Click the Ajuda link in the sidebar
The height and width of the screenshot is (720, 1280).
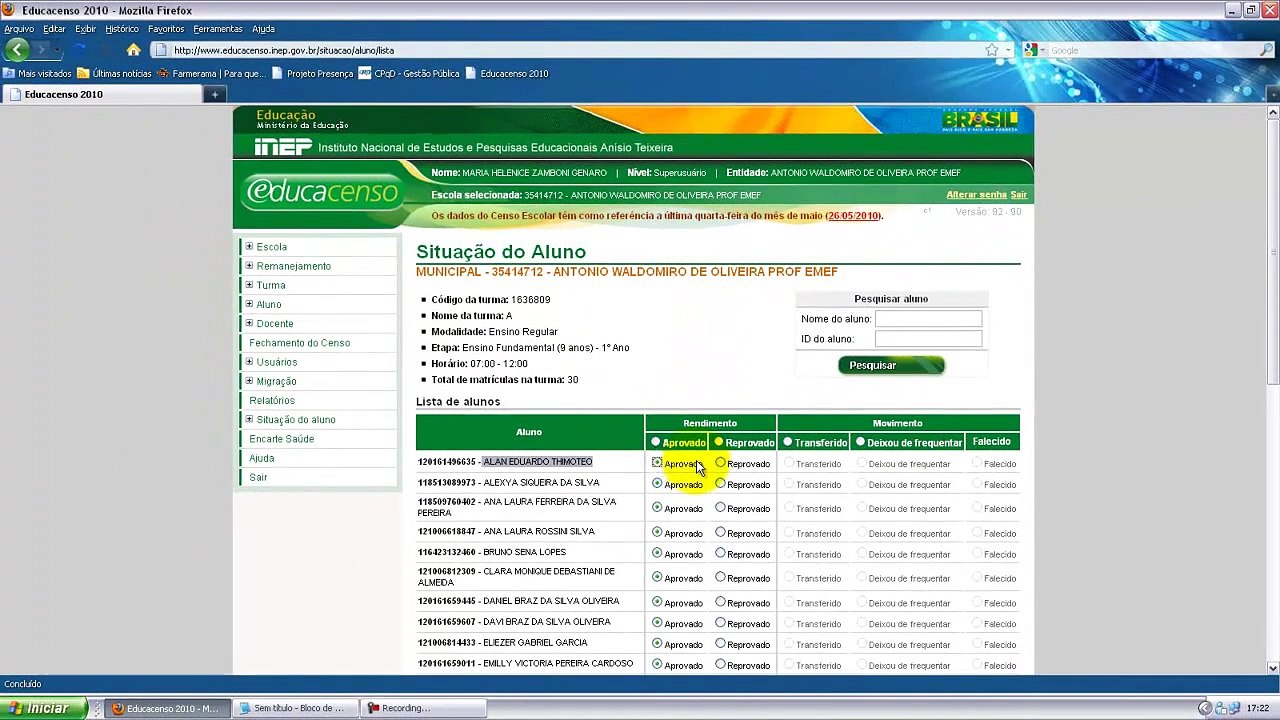(x=261, y=458)
